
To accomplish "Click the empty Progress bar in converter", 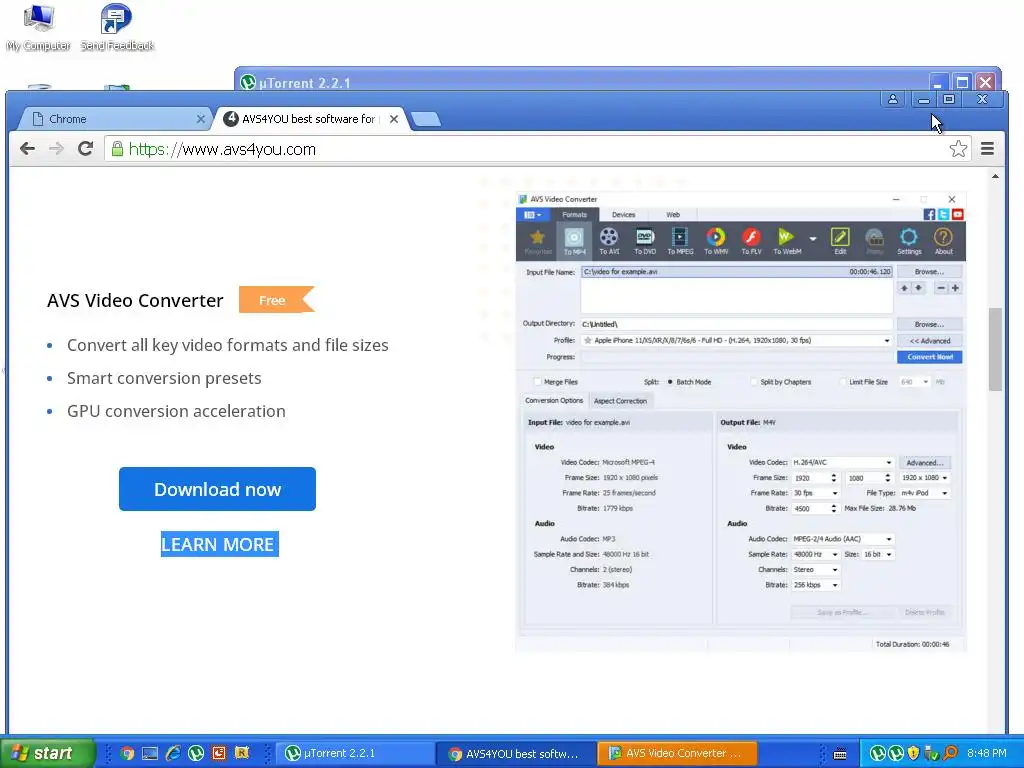I will (736, 357).
